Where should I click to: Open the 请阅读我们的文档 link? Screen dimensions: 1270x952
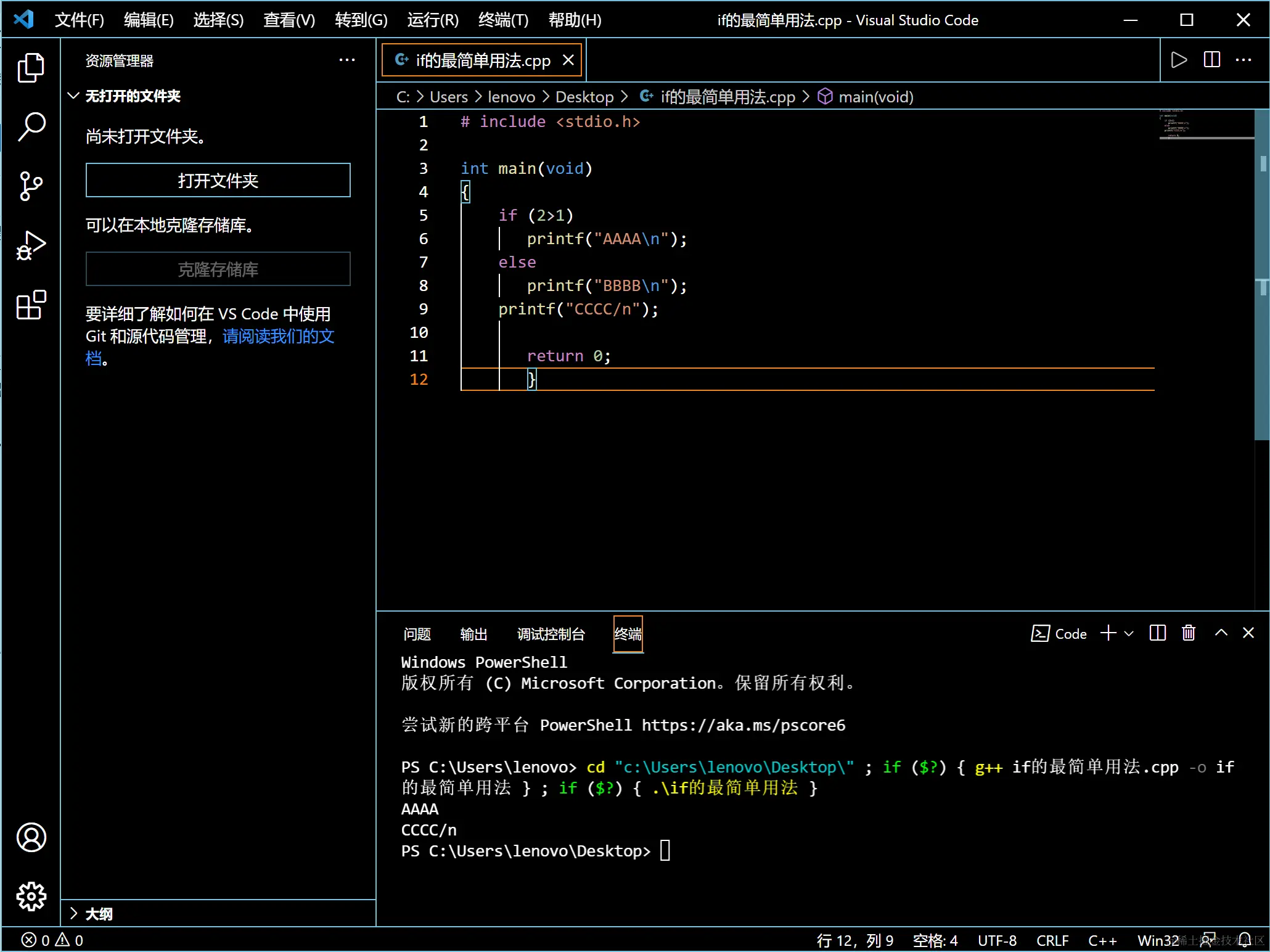(278, 336)
